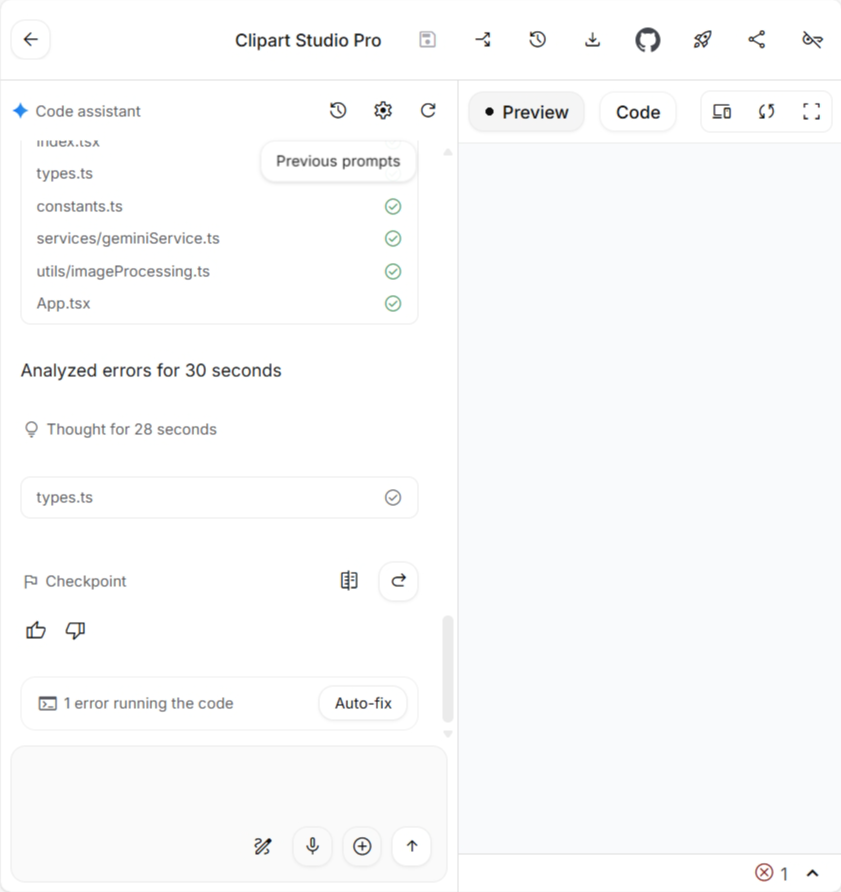Click thumbs up feedback icon
This screenshot has height=892, width=841.
pos(36,630)
